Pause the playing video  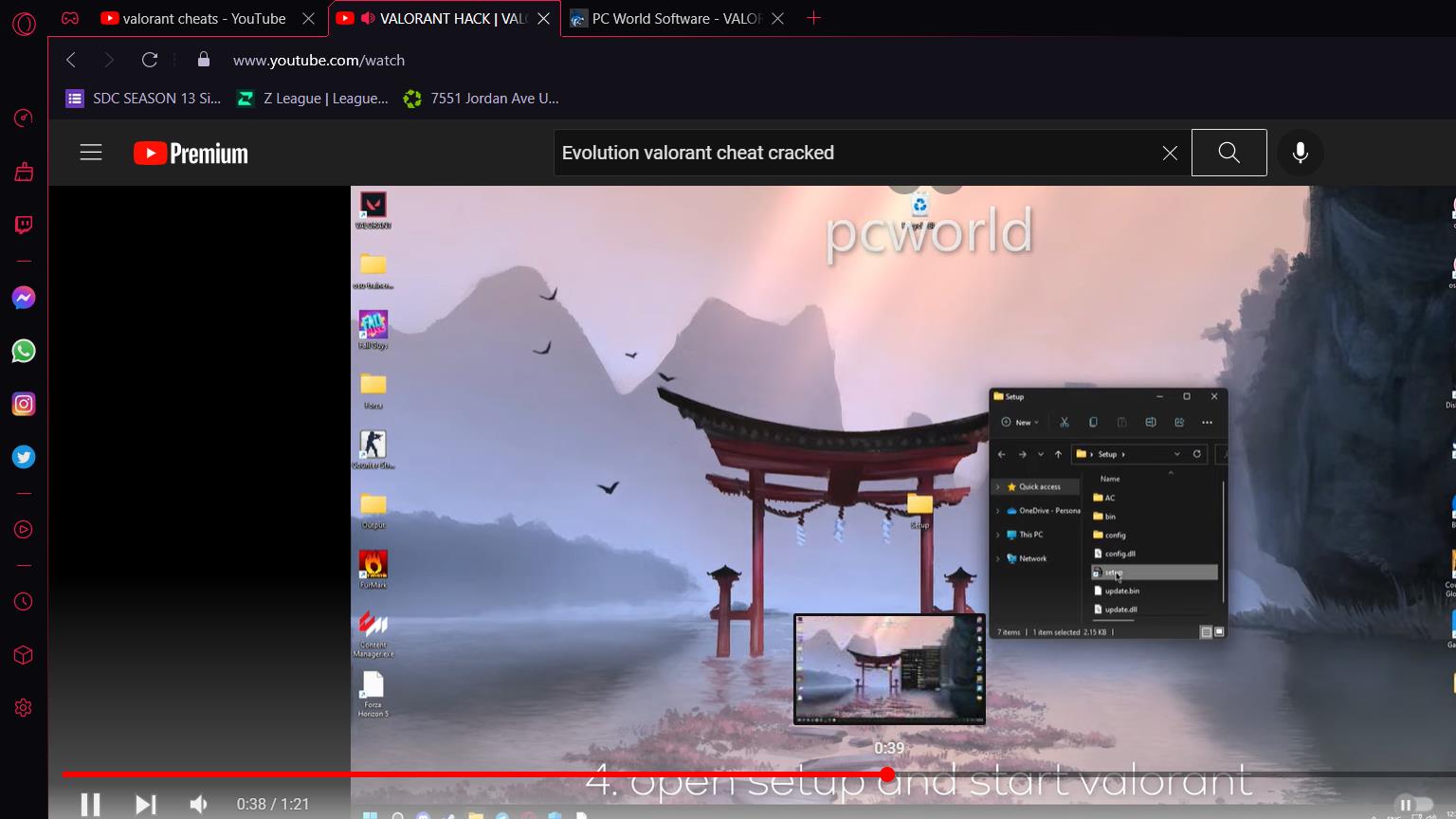point(90,804)
